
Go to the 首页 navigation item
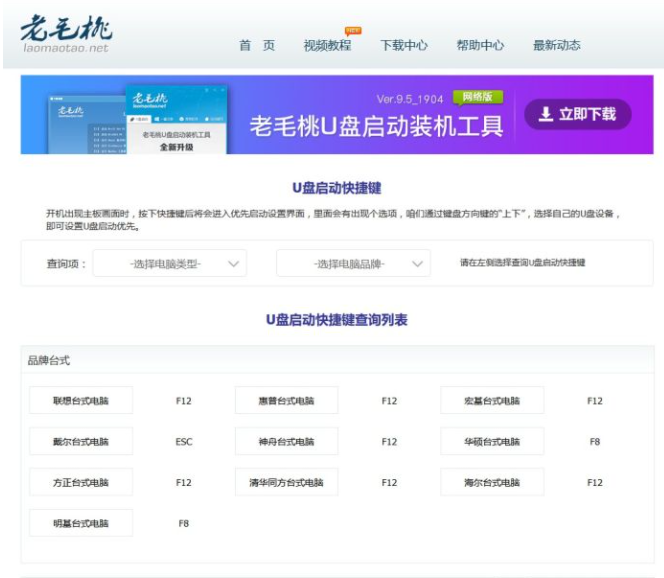257,45
